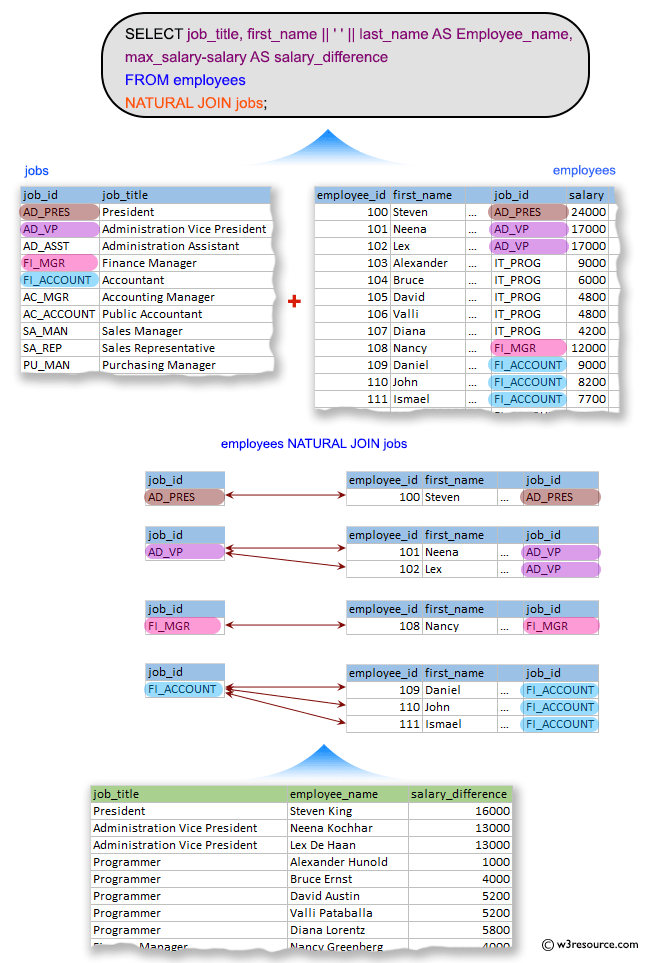Image resolution: width=645 pixels, height=963 pixels.
Task: Select 'PU_MAN' job_id cell
Action: tap(60, 365)
